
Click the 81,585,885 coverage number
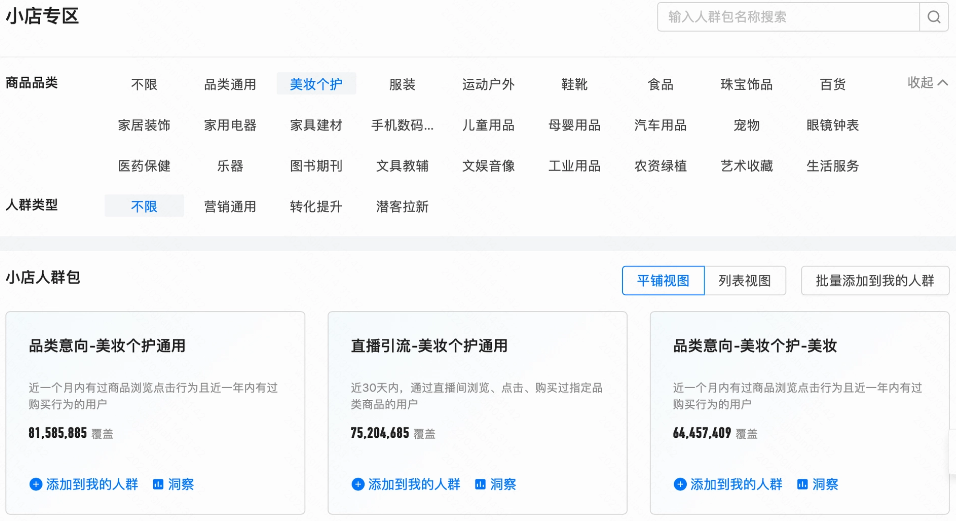coord(58,433)
